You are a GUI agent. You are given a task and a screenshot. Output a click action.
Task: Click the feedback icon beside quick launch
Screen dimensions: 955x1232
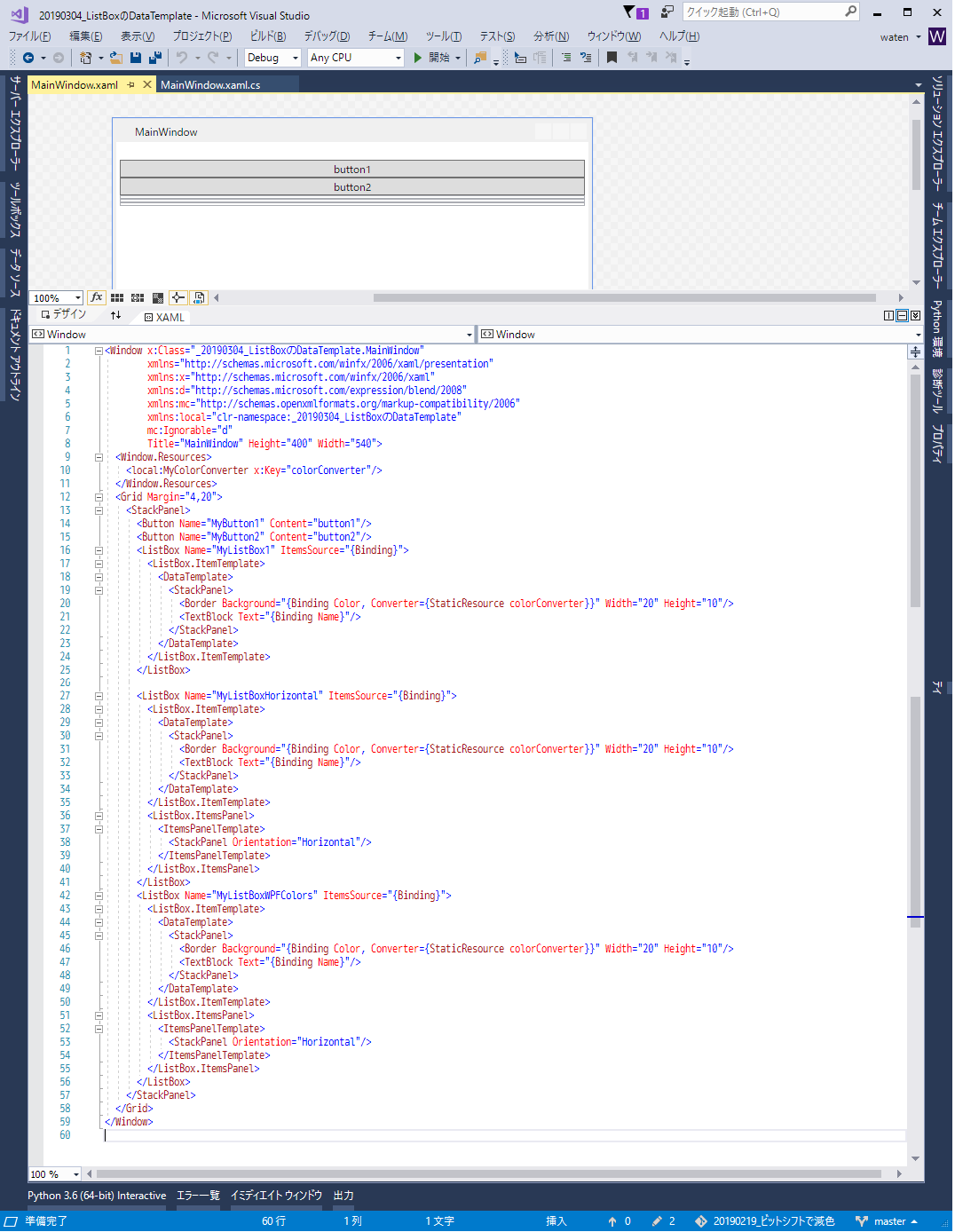pos(667,12)
